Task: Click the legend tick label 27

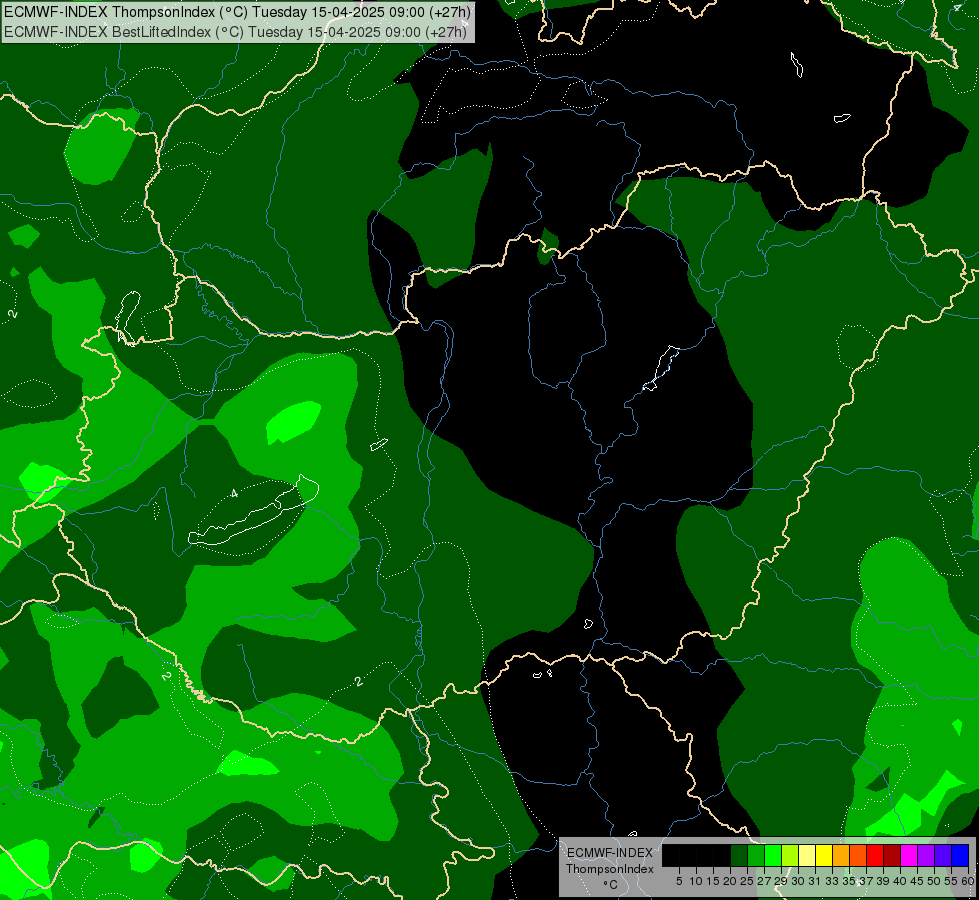Action: [764, 881]
